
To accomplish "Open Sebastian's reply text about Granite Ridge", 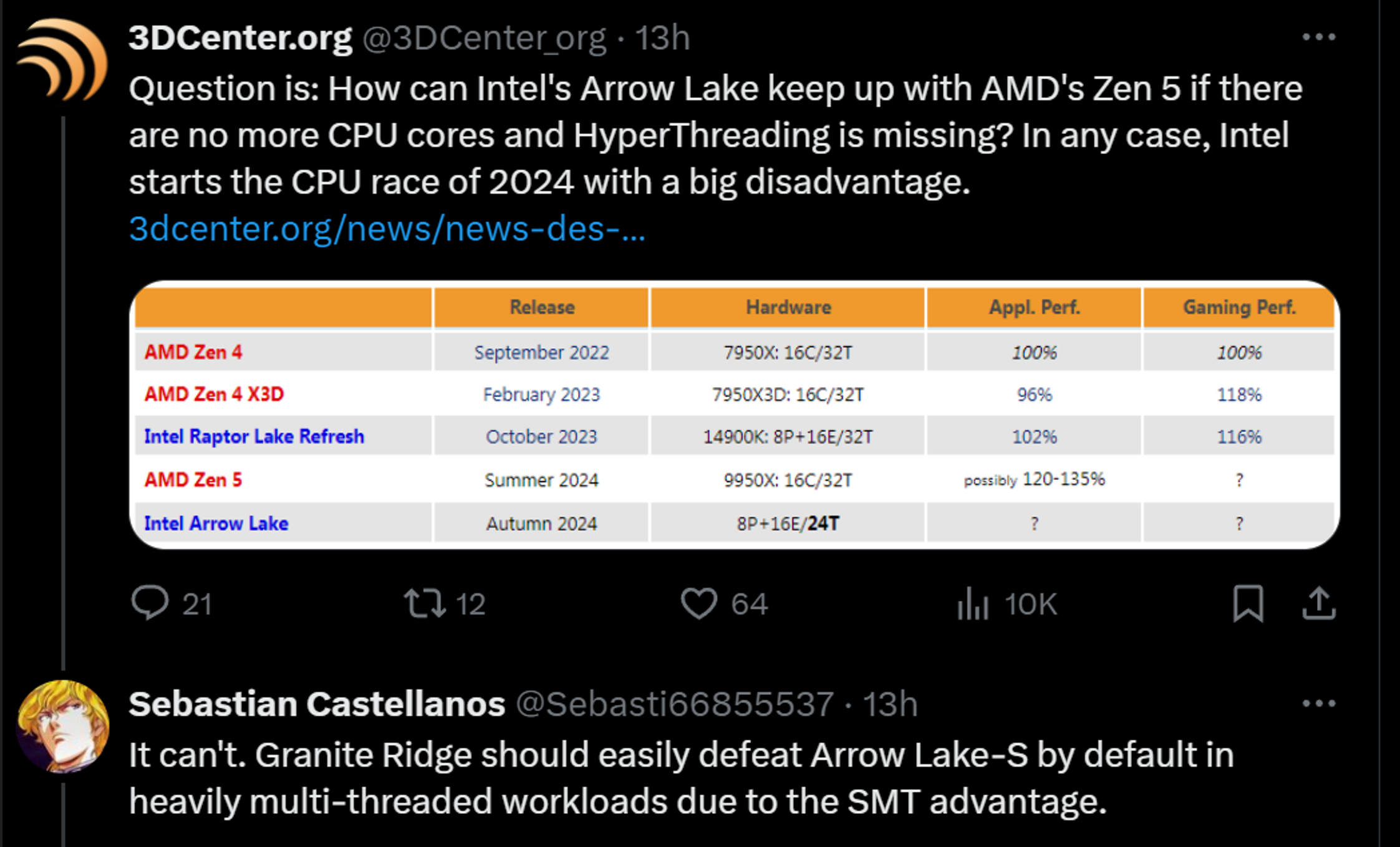I will click(x=681, y=778).
